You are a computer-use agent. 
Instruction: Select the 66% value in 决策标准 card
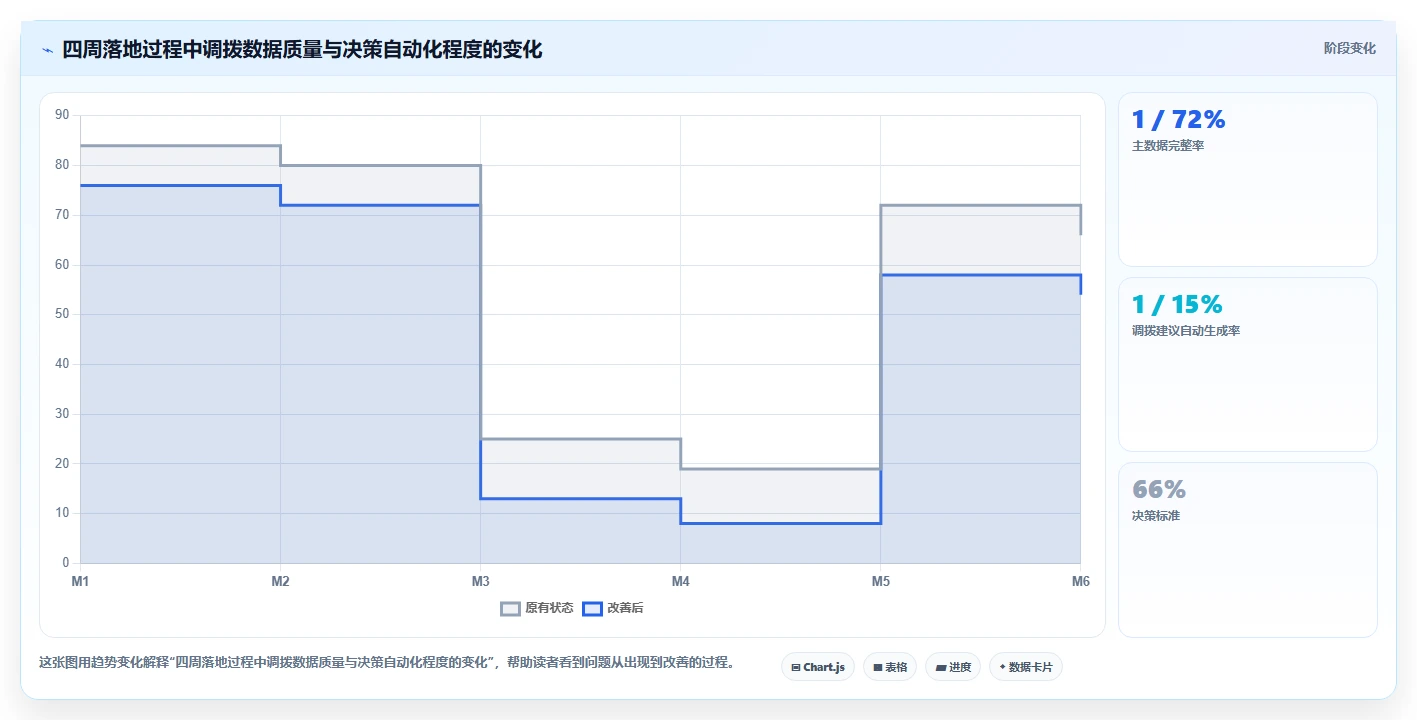click(x=1159, y=490)
